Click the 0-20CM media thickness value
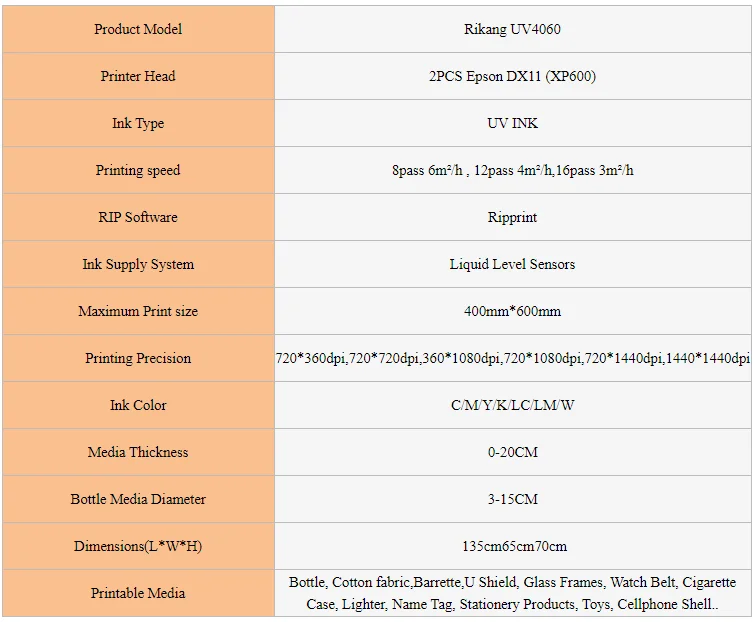755x622 pixels. pos(512,452)
